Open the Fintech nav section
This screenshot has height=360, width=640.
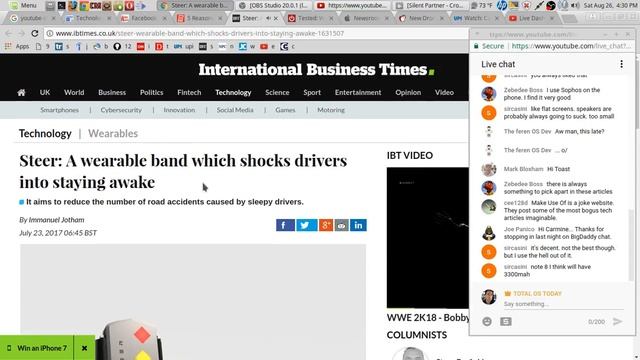189,93
